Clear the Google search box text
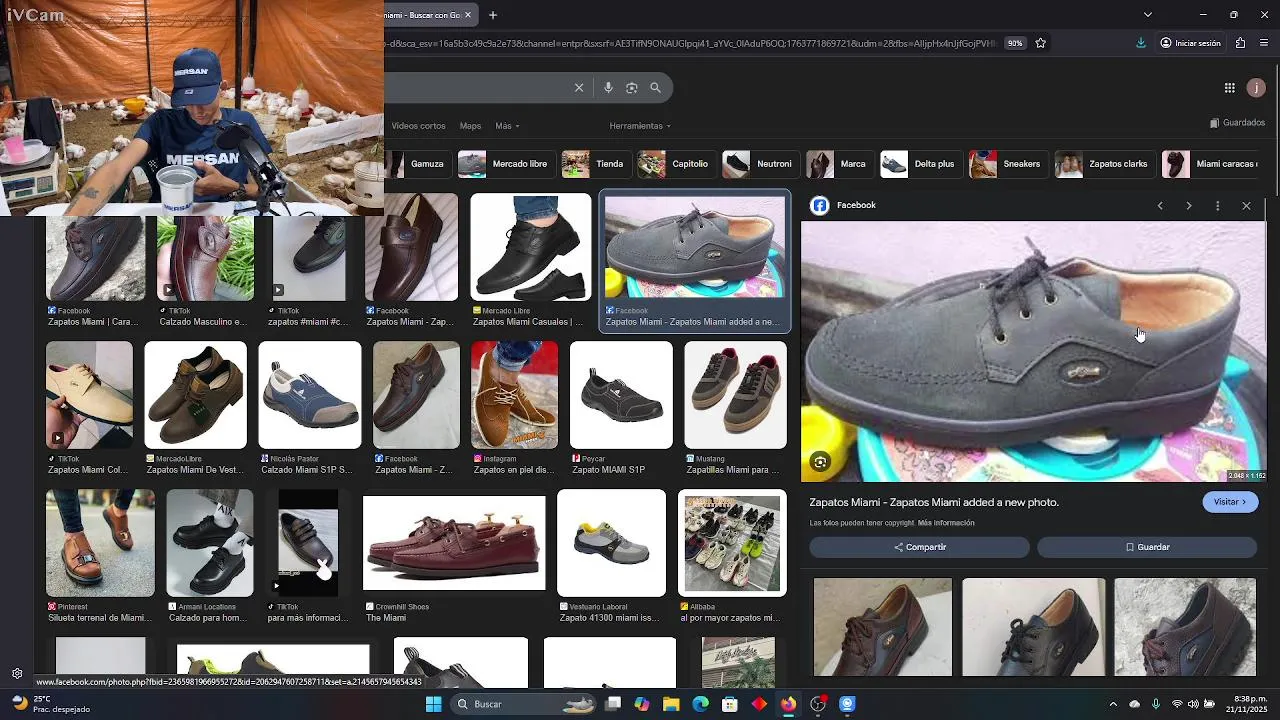The height and width of the screenshot is (720, 1280). tap(578, 88)
